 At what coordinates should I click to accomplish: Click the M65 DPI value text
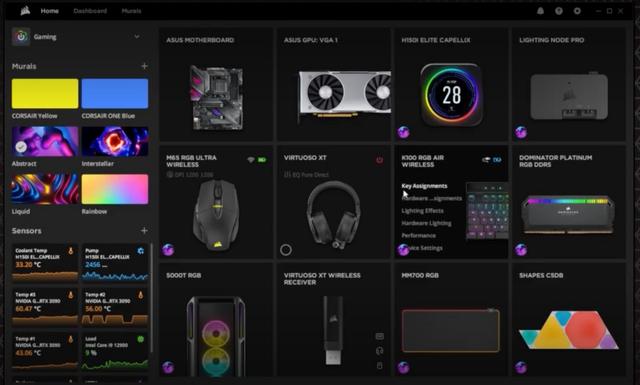coord(195,175)
